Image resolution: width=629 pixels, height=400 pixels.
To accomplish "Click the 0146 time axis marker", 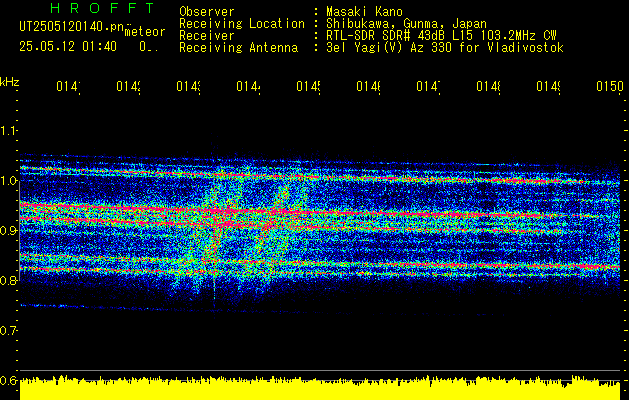I will tap(369, 86).
